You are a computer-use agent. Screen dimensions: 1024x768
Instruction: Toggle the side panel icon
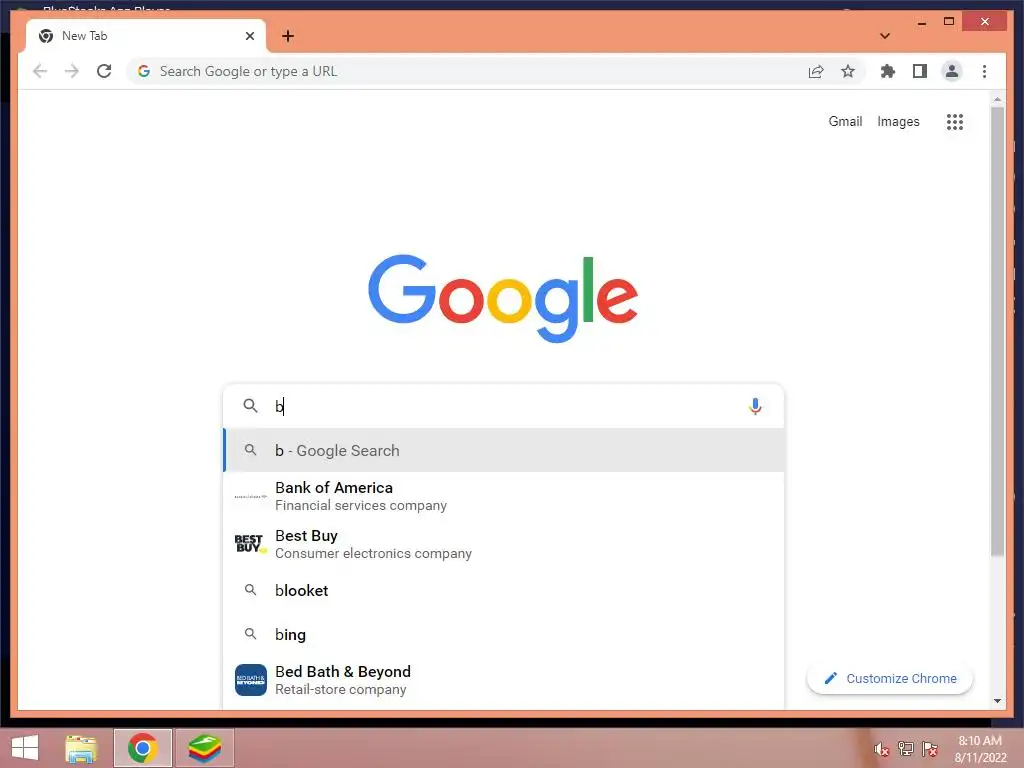point(920,71)
